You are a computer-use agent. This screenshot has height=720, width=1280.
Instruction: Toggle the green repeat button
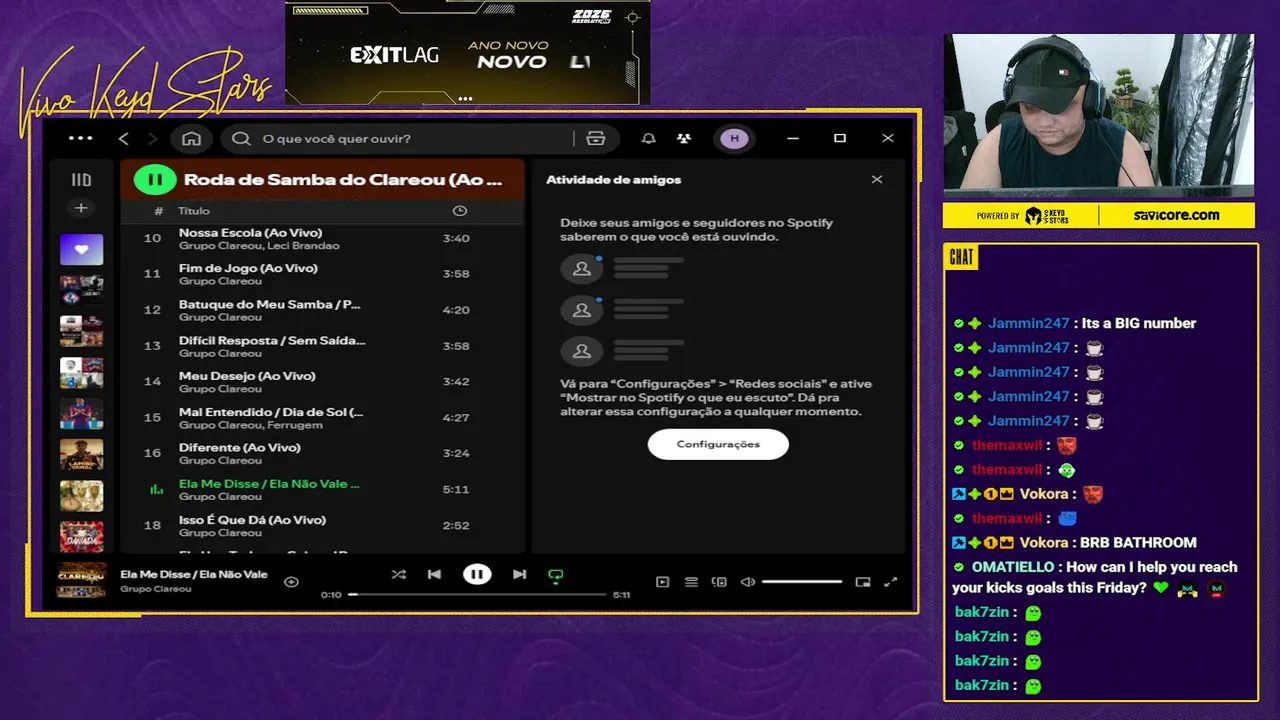555,575
